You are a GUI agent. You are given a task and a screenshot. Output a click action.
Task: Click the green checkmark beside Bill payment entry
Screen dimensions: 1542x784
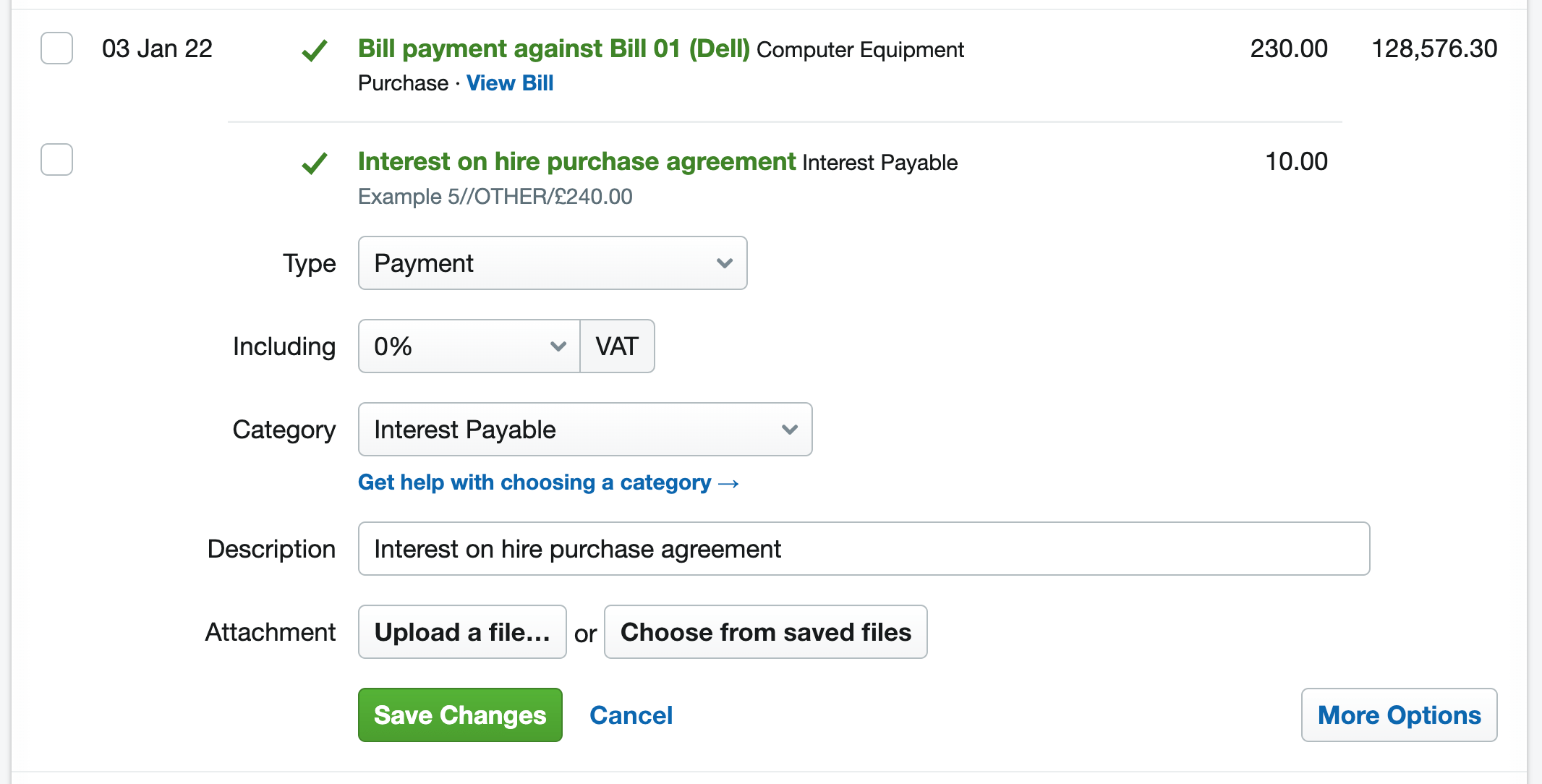tap(314, 51)
